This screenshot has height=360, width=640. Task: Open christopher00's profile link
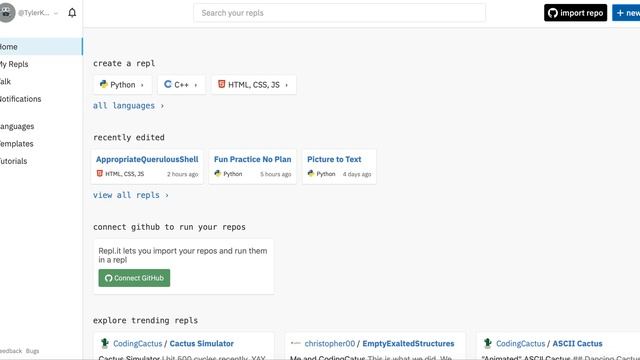pyautogui.click(x=330, y=344)
